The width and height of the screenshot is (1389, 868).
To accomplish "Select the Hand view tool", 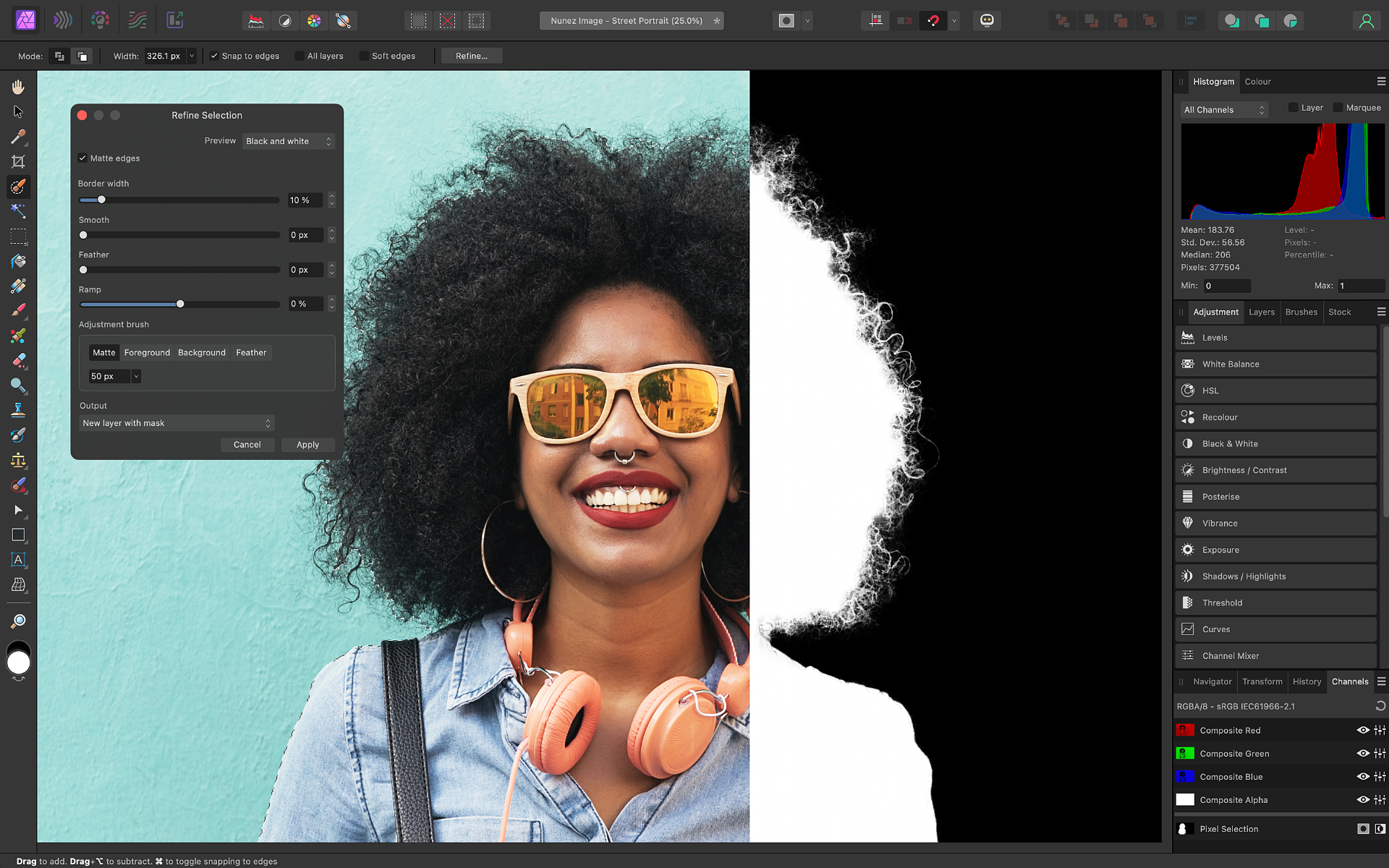I will [x=18, y=87].
